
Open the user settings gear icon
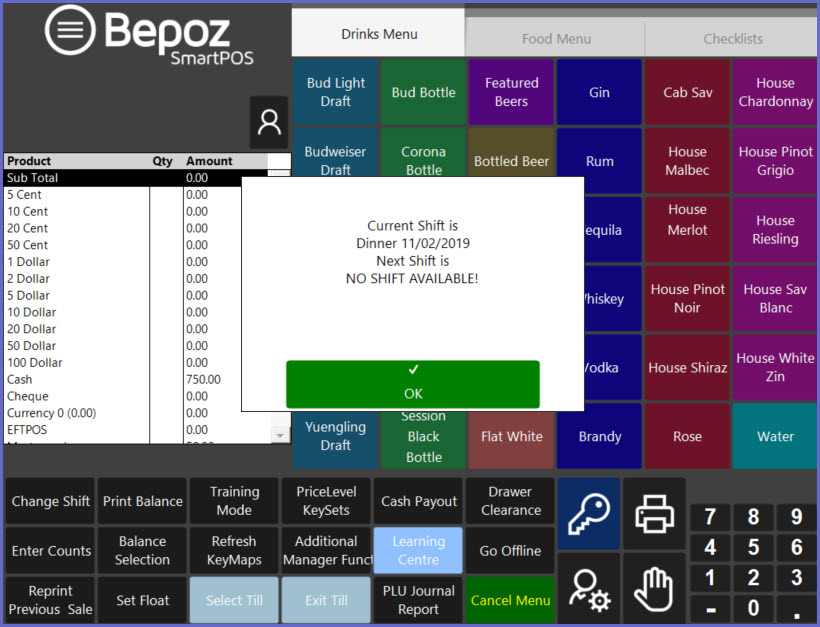tap(588, 589)
